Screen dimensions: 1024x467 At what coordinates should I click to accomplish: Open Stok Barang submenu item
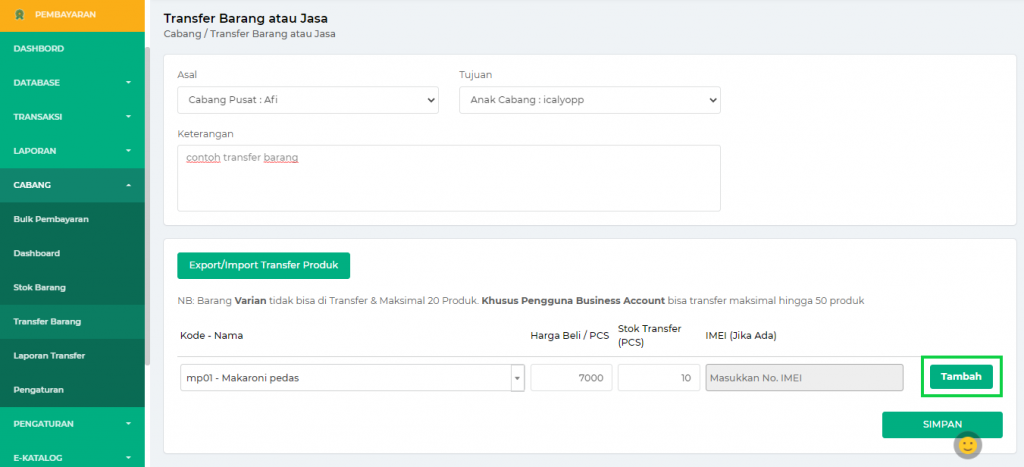(39, 287)
